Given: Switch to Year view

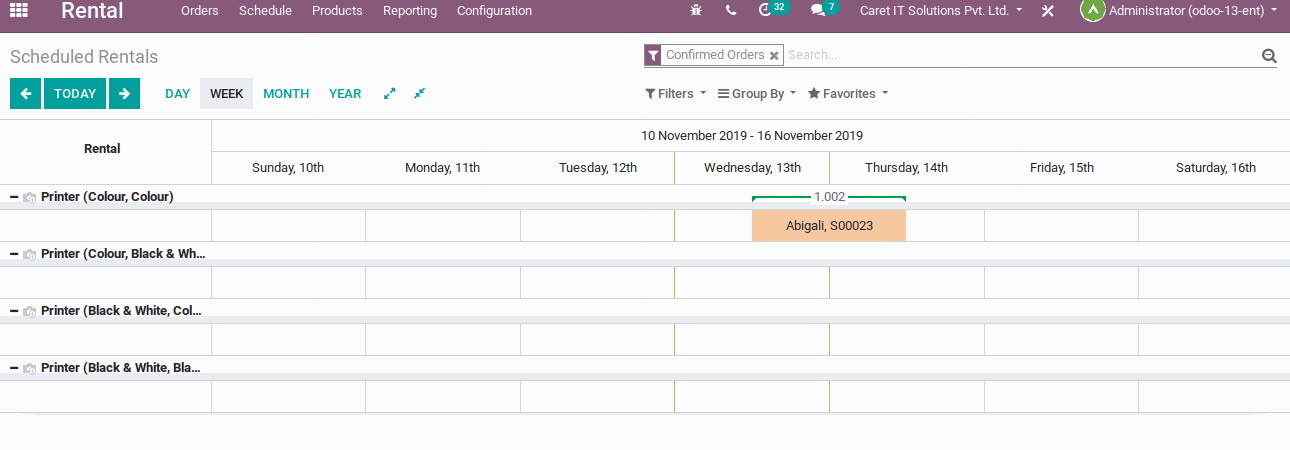Looking at the screenshot, I should click(345, 94).
